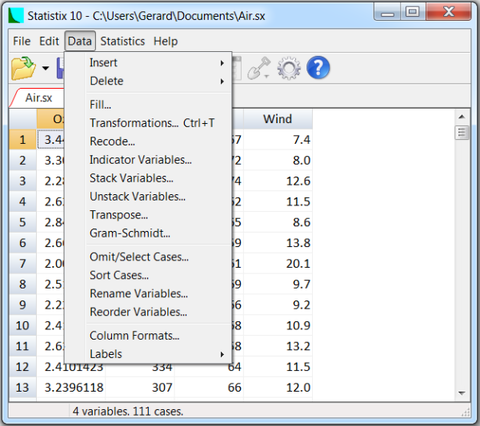The height and width of the screenshot is (426, 480).
Task: Select row header number 7
Action: click(23, 264)
